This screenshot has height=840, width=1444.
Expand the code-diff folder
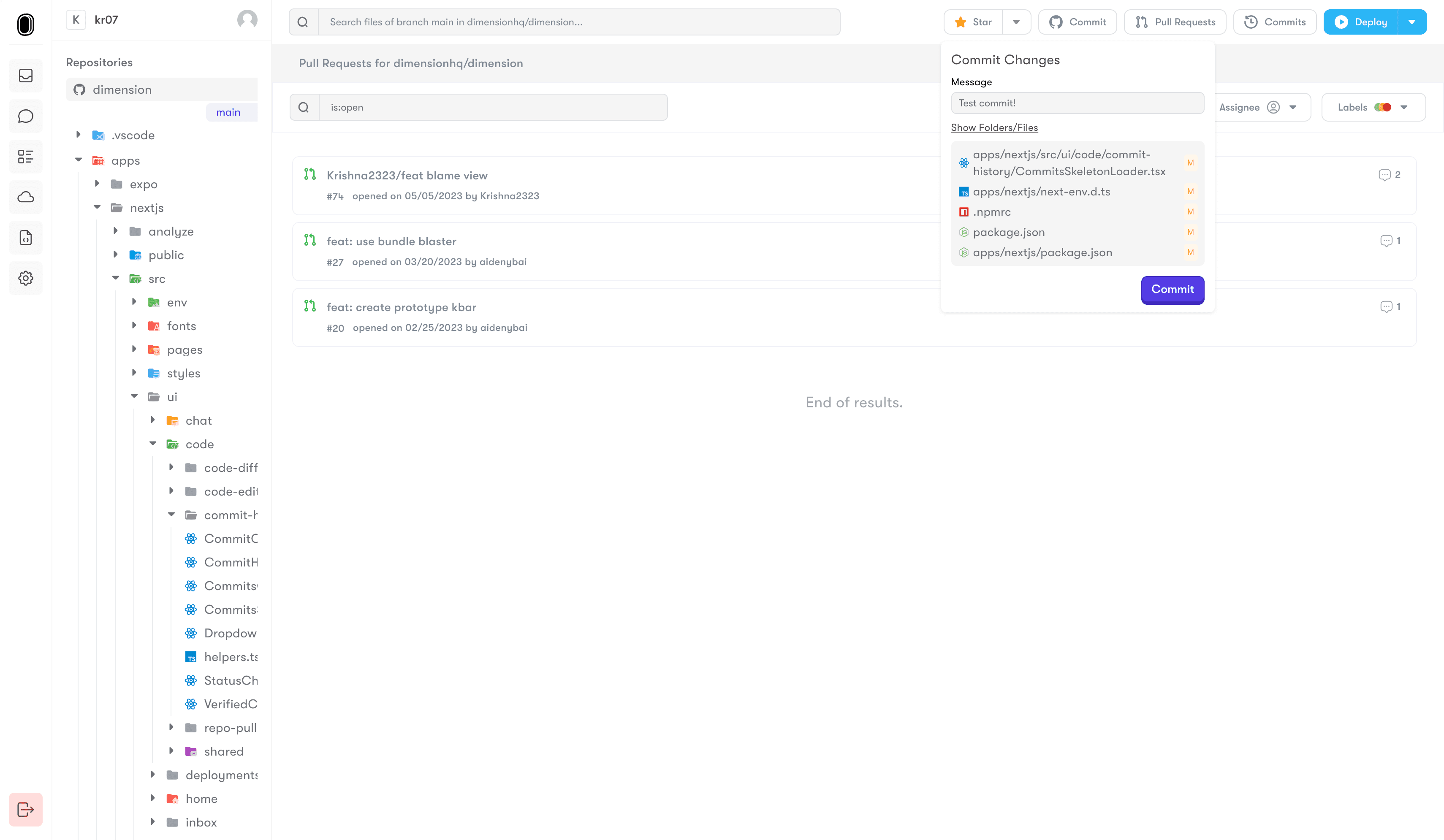pyautogui.click(x=171, y=467)
